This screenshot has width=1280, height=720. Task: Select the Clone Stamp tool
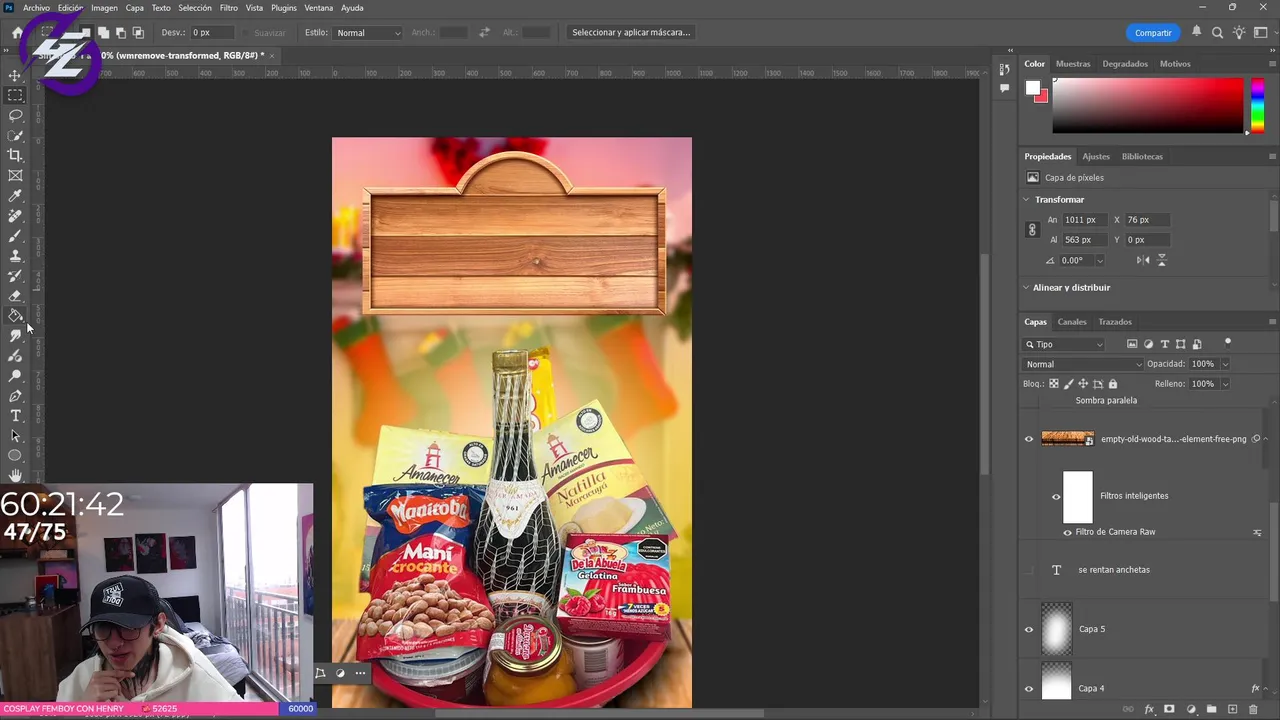(15, 255)
